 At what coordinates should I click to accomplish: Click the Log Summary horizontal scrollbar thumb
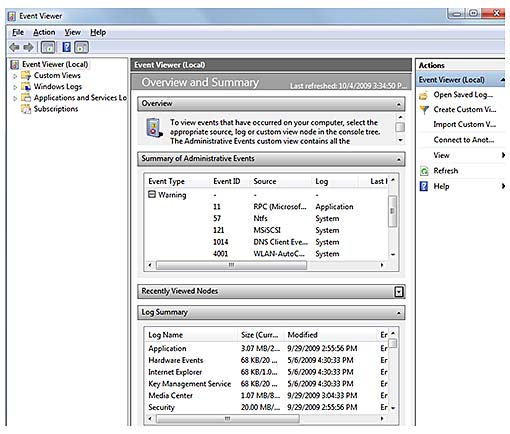click(x=228, y=419)
